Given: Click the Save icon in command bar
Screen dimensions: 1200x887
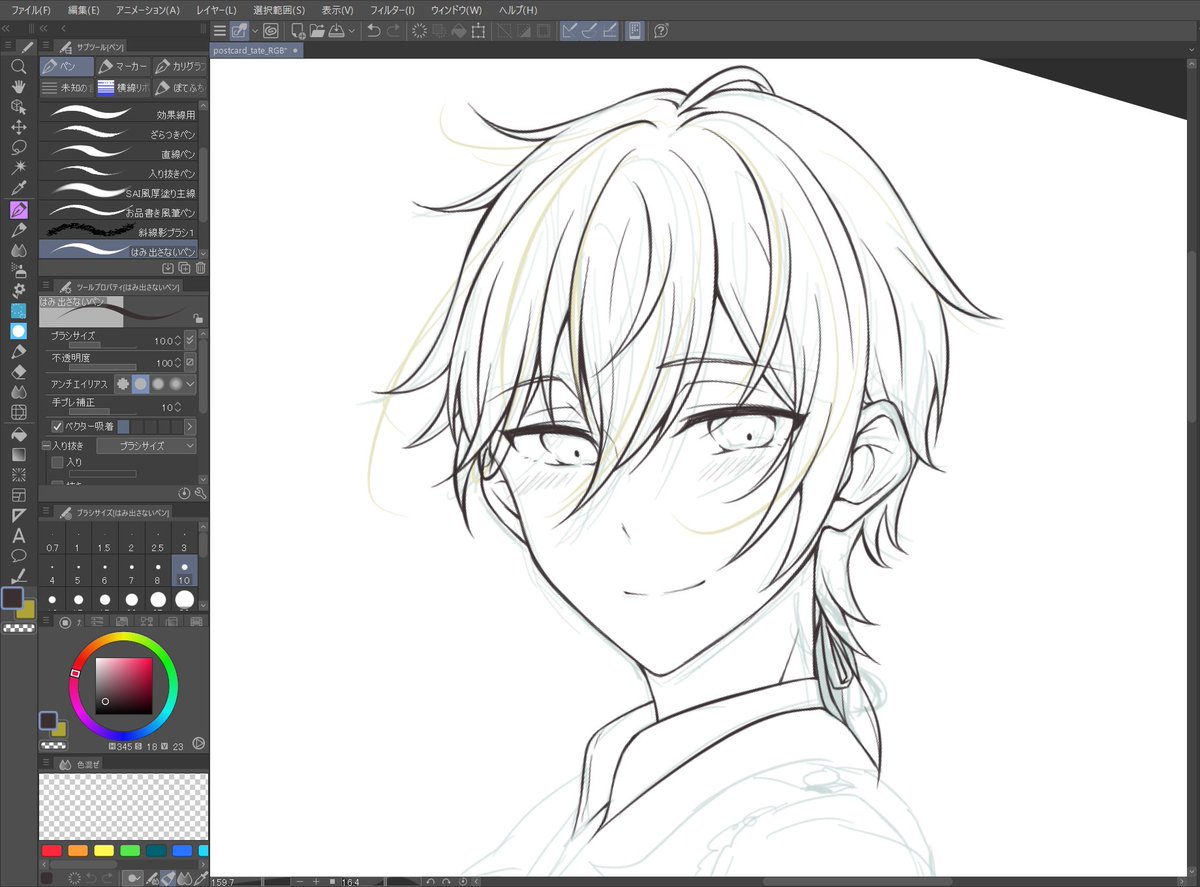Looking at the screenshot, I should [337, 31].
